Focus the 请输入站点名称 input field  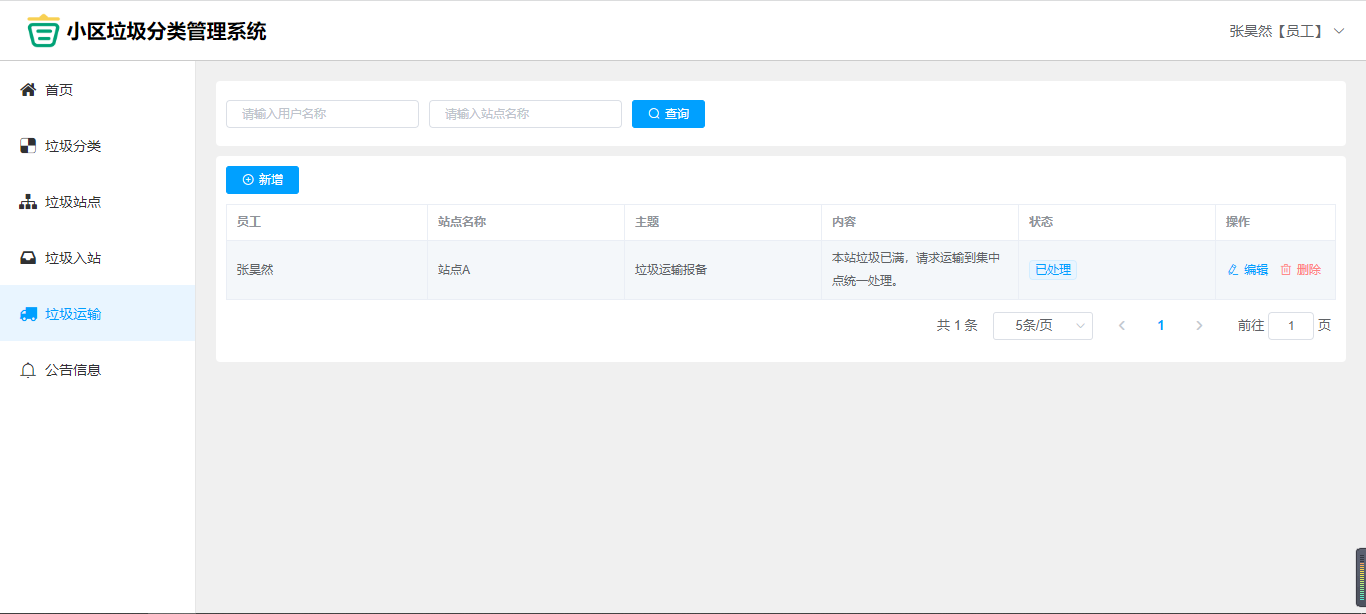pos(525,114)
